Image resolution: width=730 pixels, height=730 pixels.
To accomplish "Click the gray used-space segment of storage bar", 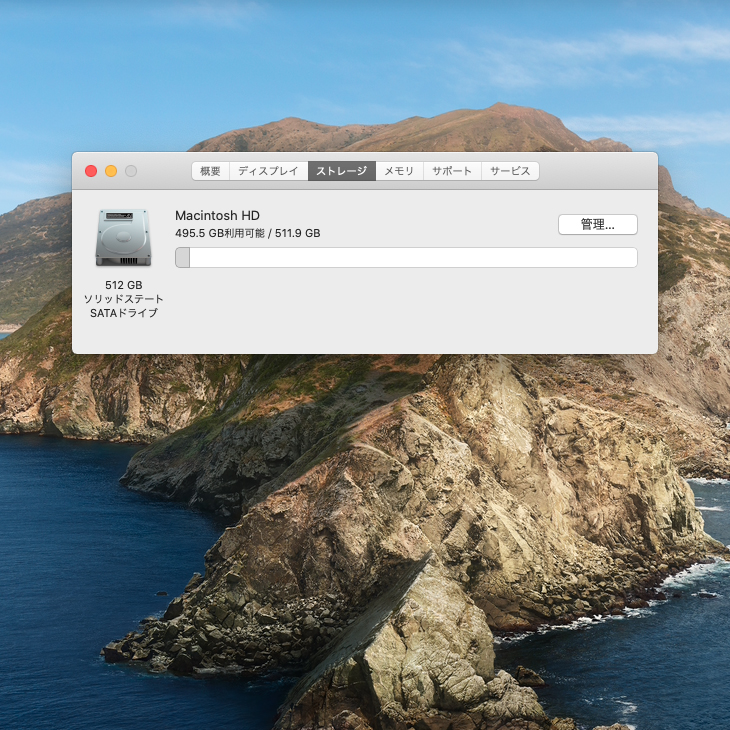I will [x=182, y=257].
